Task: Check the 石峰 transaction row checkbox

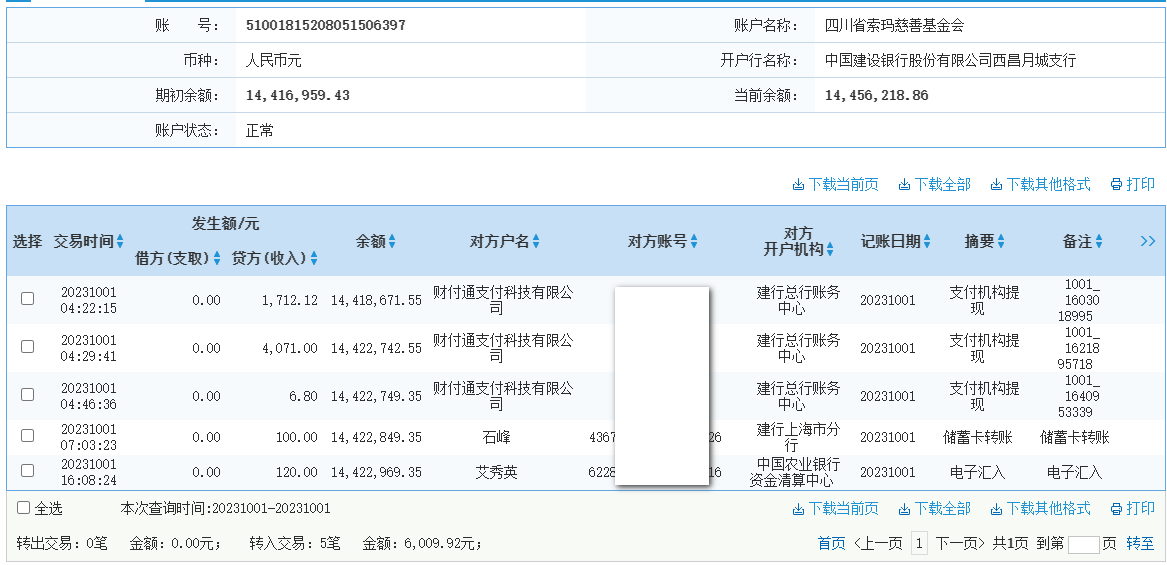Action: (28, 435)
